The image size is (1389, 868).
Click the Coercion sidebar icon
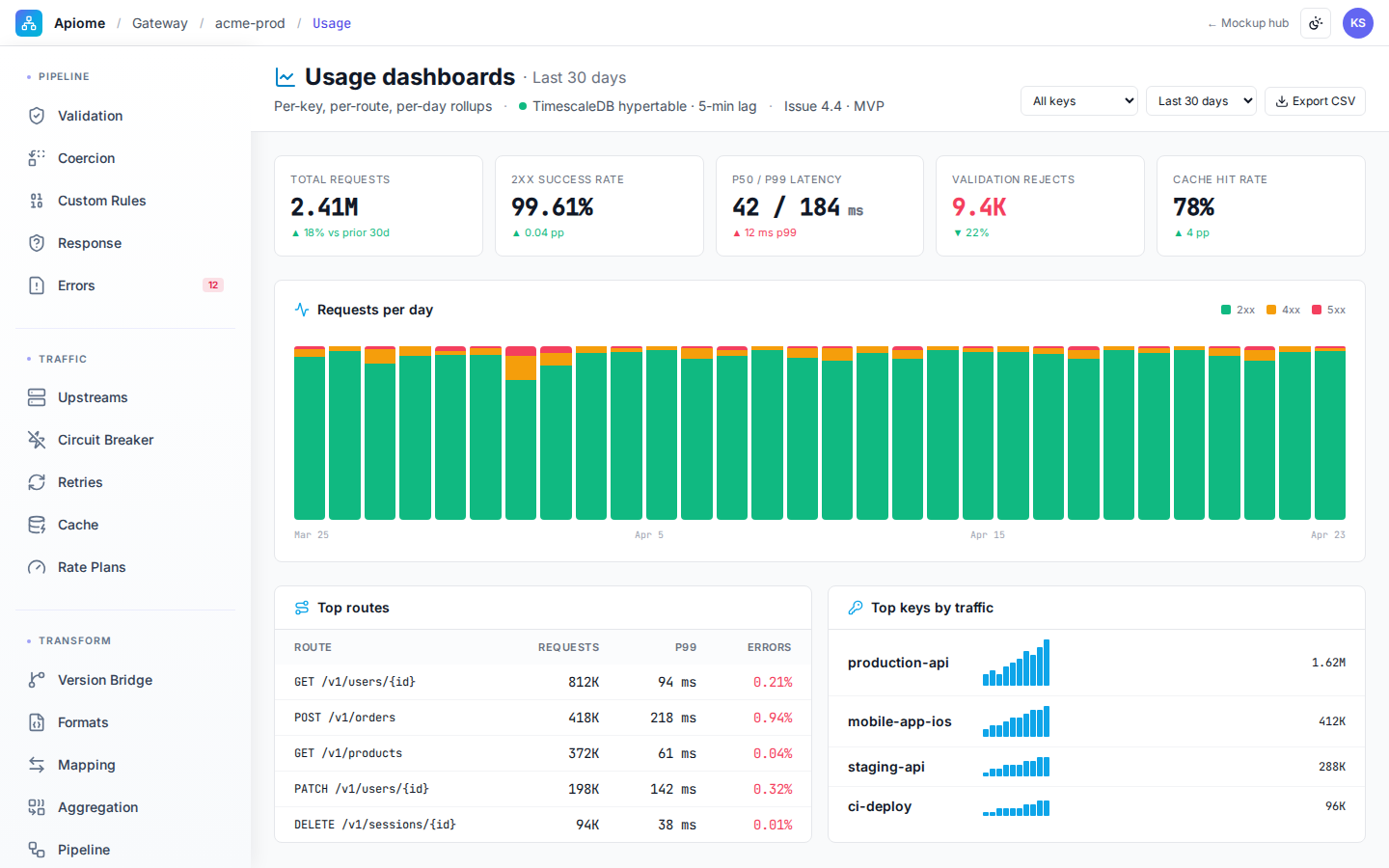[x=37, y=158]
